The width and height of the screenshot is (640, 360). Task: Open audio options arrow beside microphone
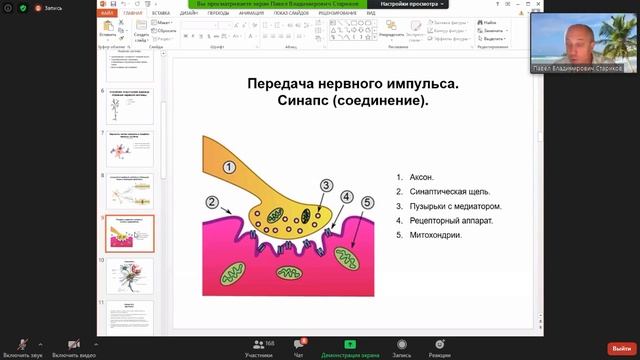(x=40, y=344)
